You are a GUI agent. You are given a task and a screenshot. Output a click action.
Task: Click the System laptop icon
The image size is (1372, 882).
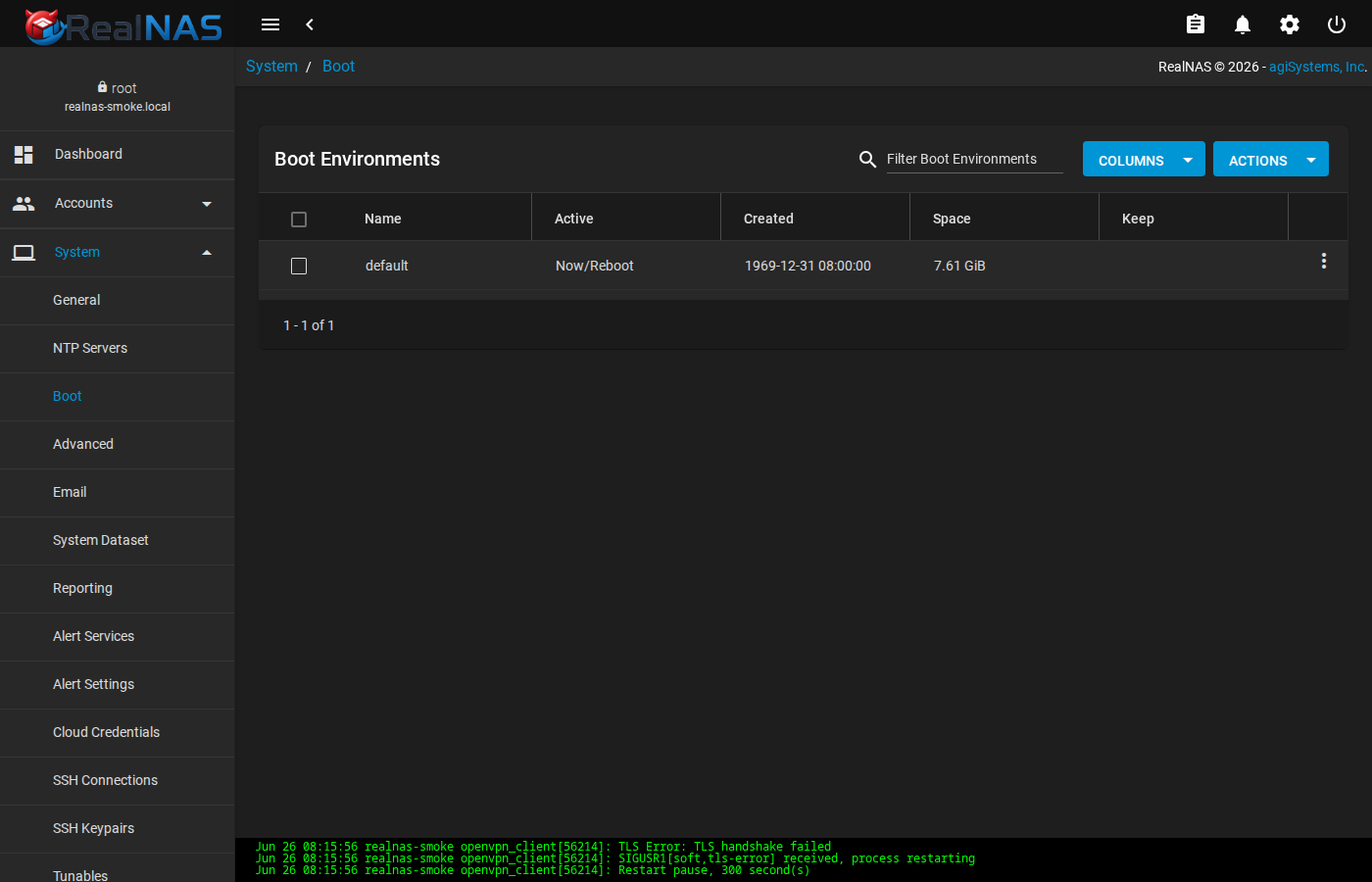tap(24, 252)
